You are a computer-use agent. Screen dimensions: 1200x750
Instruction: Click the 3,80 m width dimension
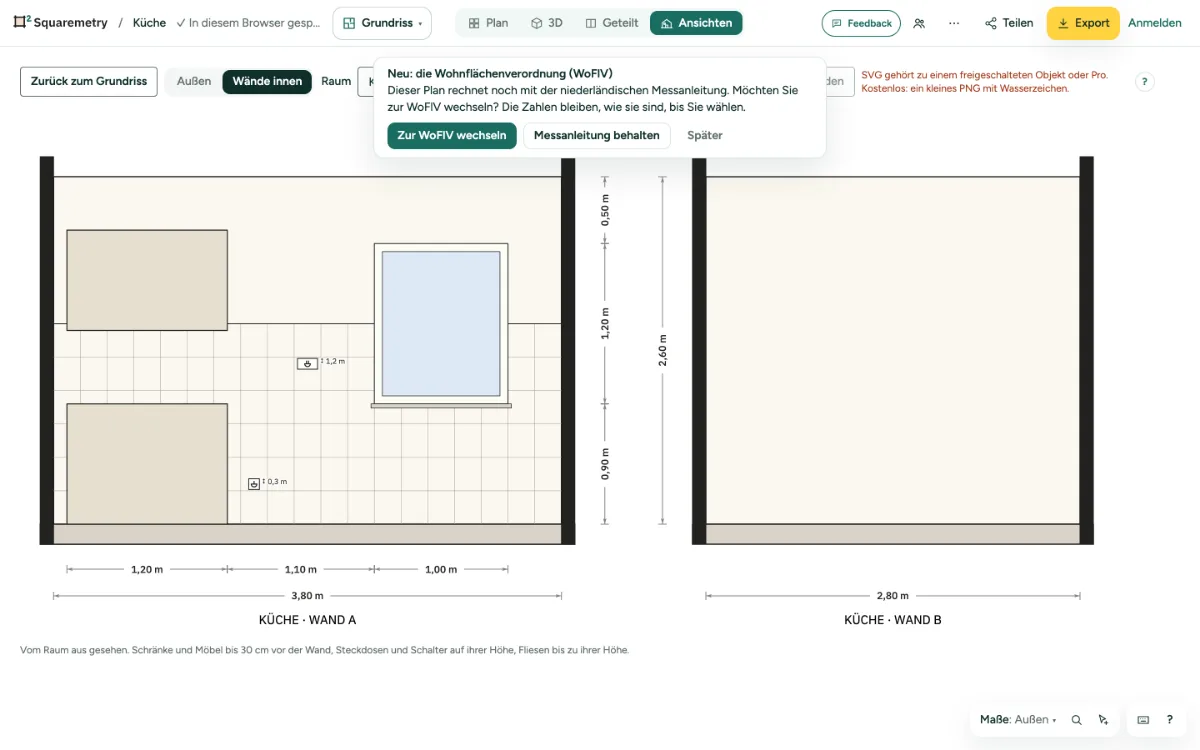pyautogui.click(x=308, y=596)
